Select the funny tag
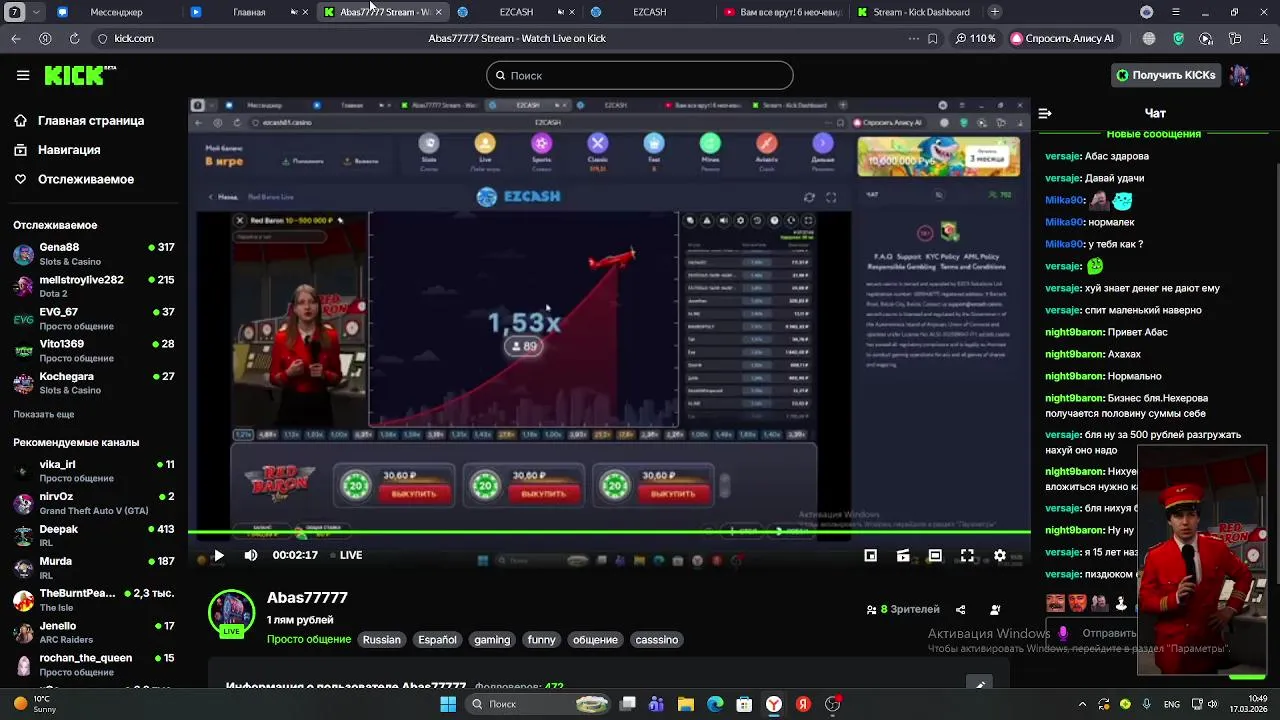Image resolution: width=1280 pixels, height=720 pixels. [542, 639]
